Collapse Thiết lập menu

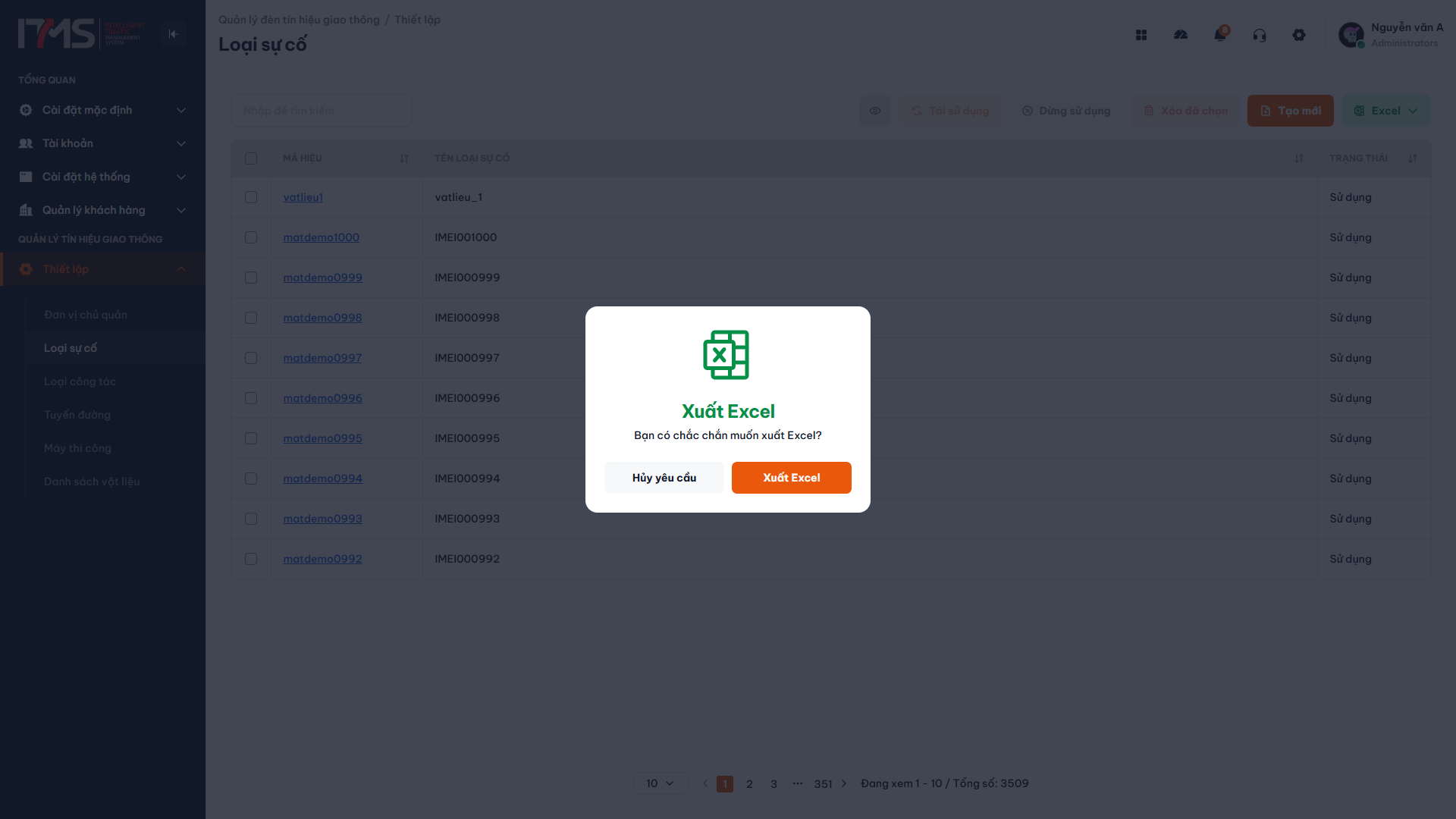tap(102, 269)
